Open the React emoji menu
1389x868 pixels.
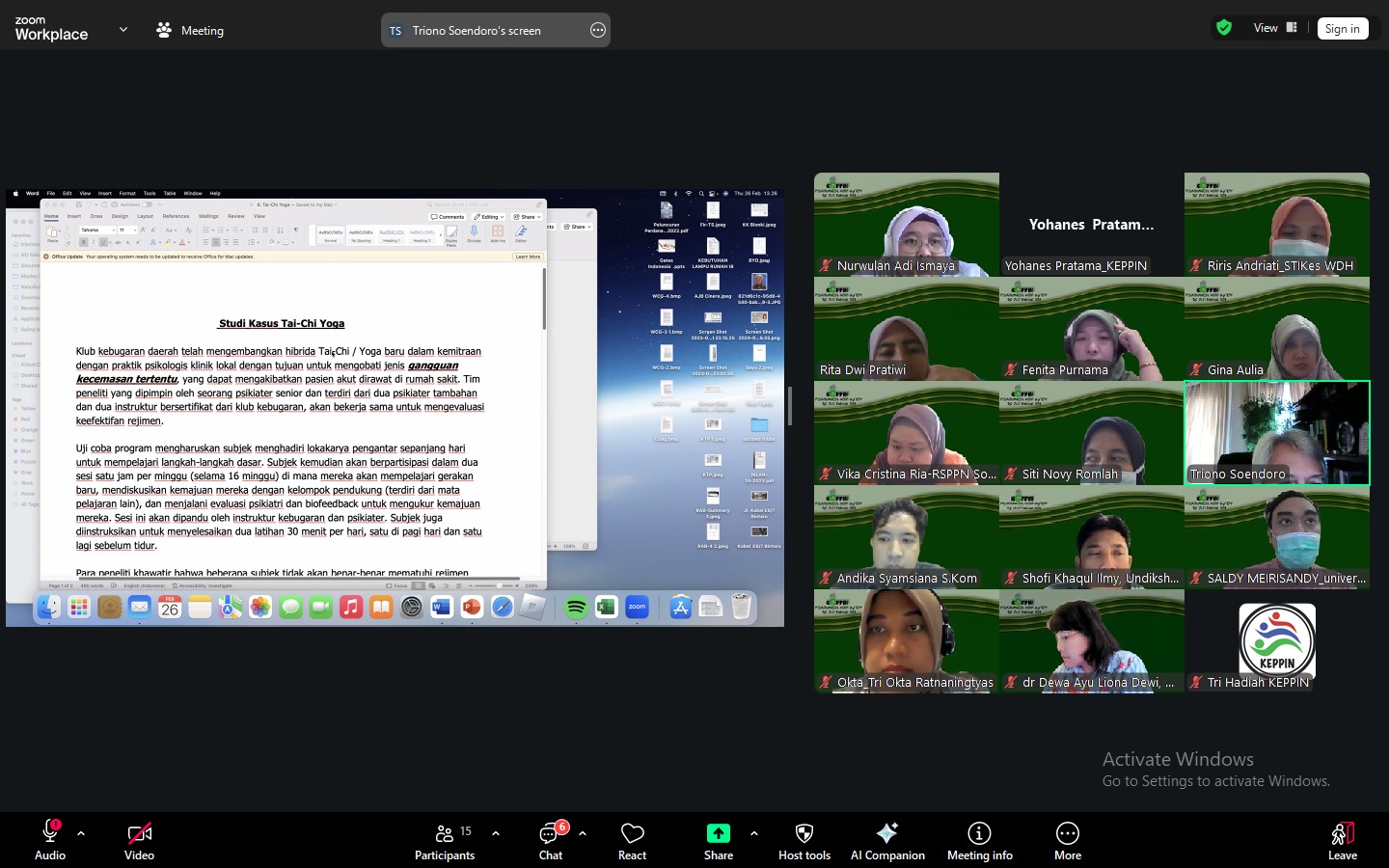pyautogui.click(x=632, y=839)
